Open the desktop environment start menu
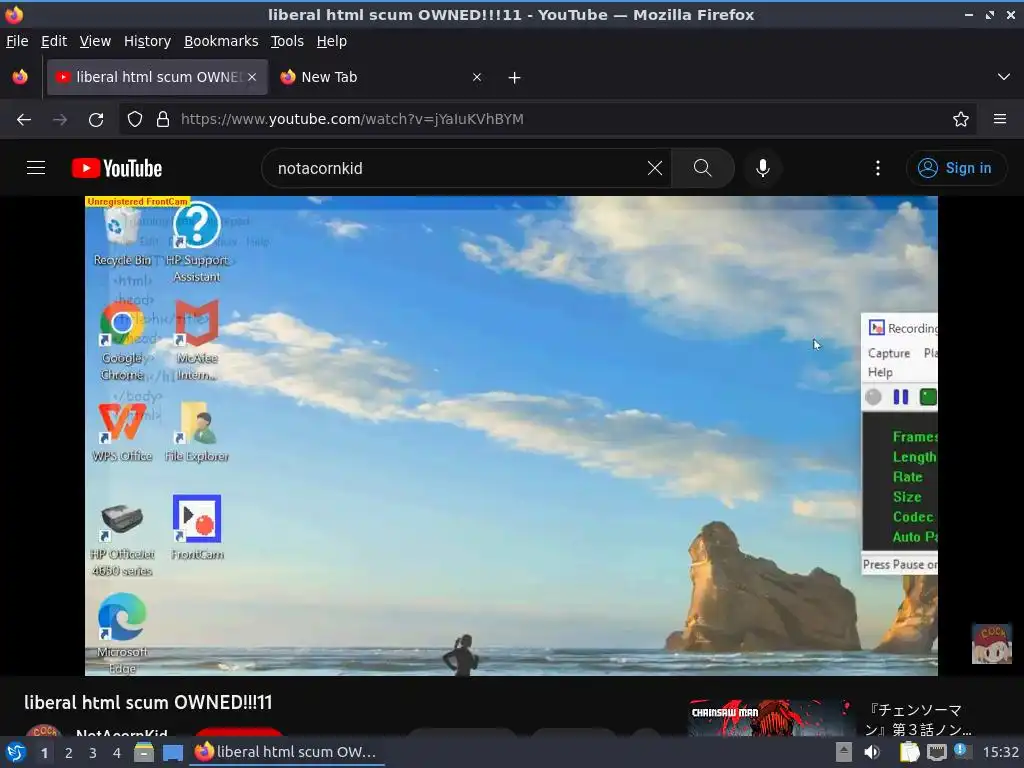 click(x=16, y=752)
